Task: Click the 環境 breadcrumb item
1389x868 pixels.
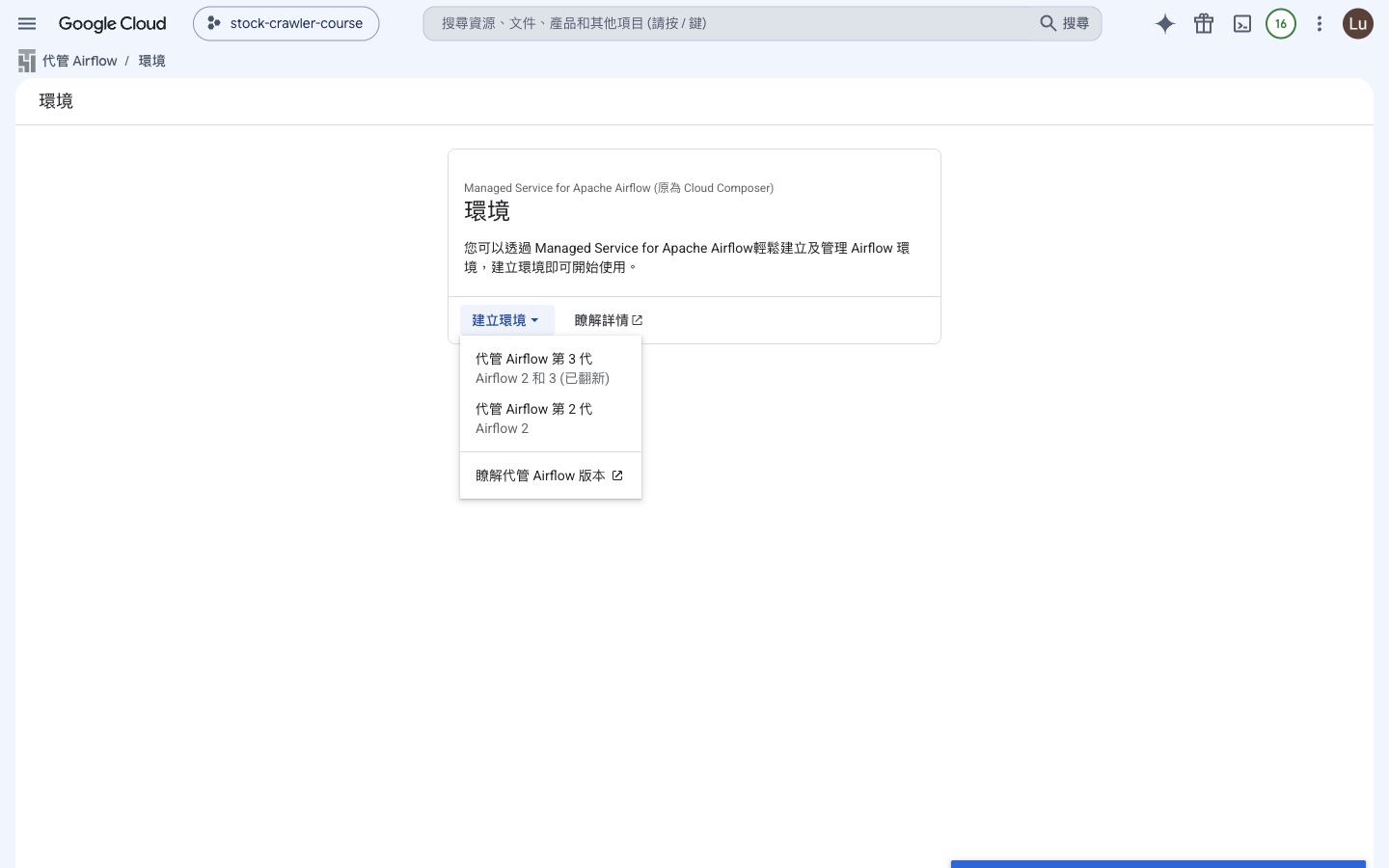Action: pos(151,61)
